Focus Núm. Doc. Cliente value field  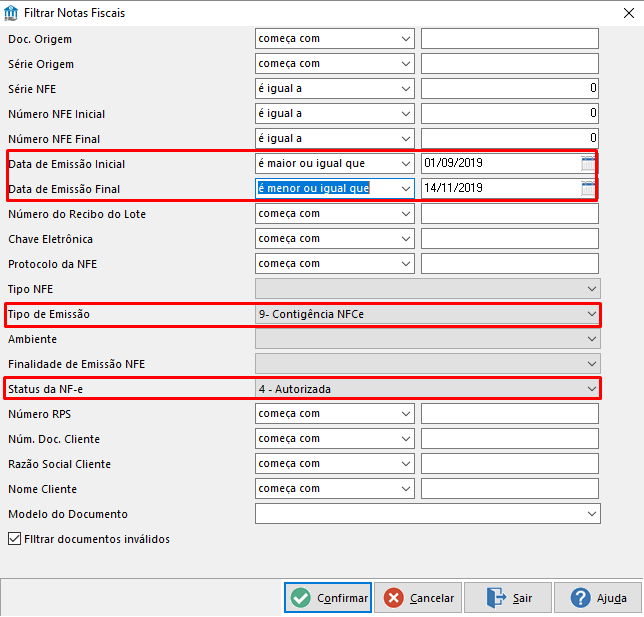coord(510,439)
